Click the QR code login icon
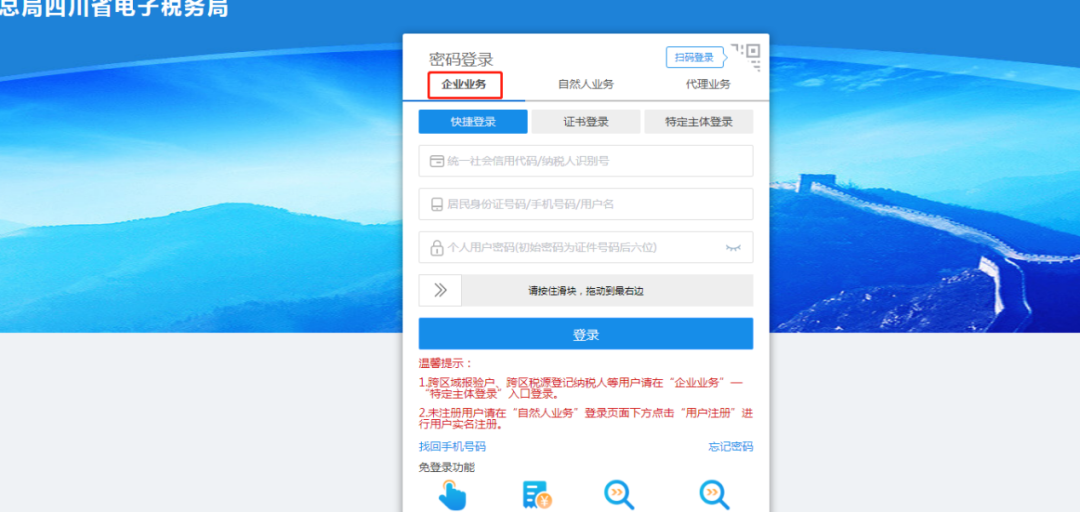 746,57
